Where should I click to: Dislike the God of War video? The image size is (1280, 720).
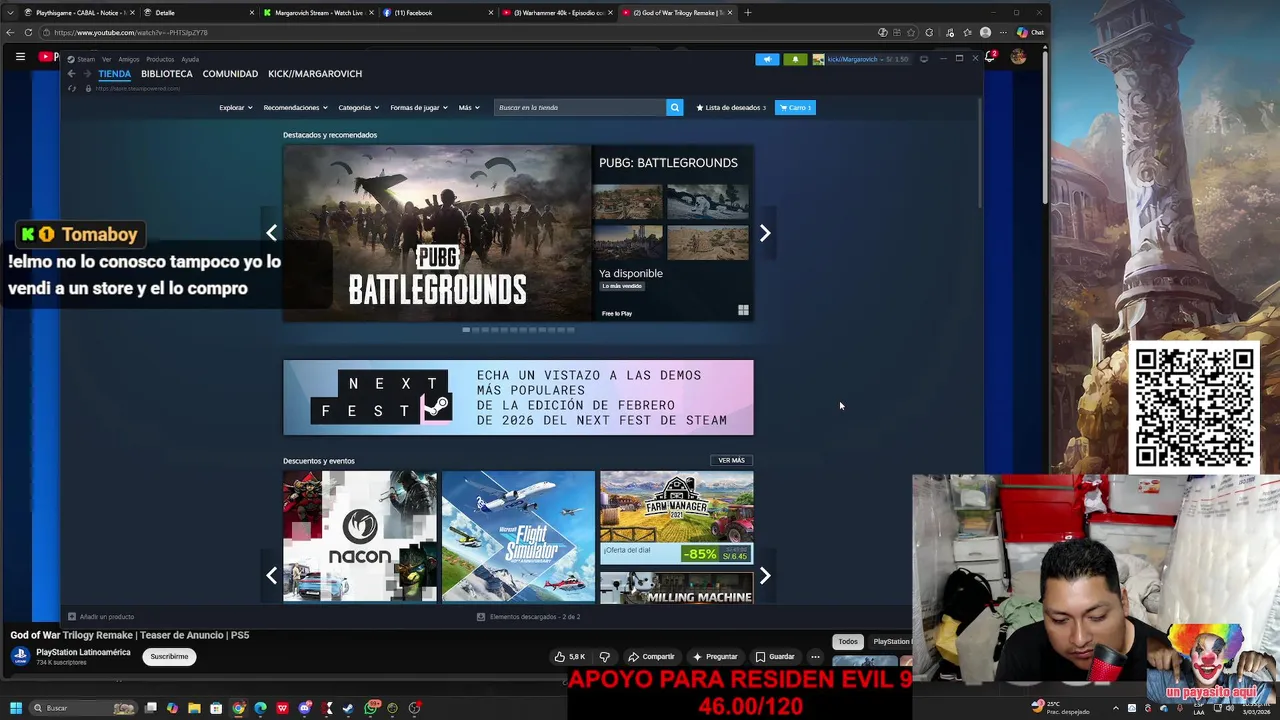(604, 657)
